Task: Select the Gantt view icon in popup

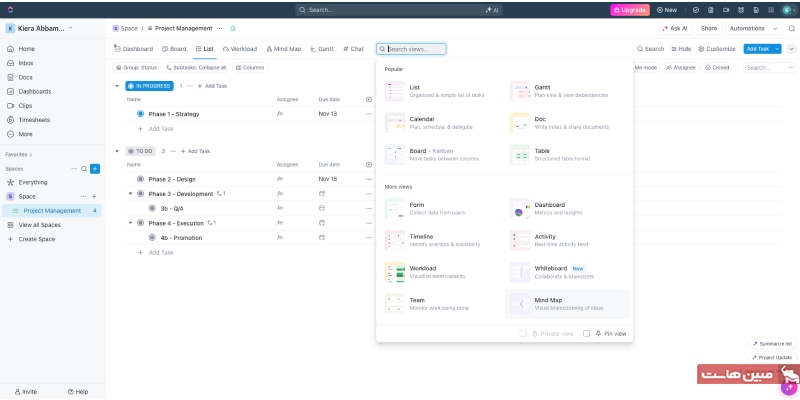Action: click(x=520, y=92)
